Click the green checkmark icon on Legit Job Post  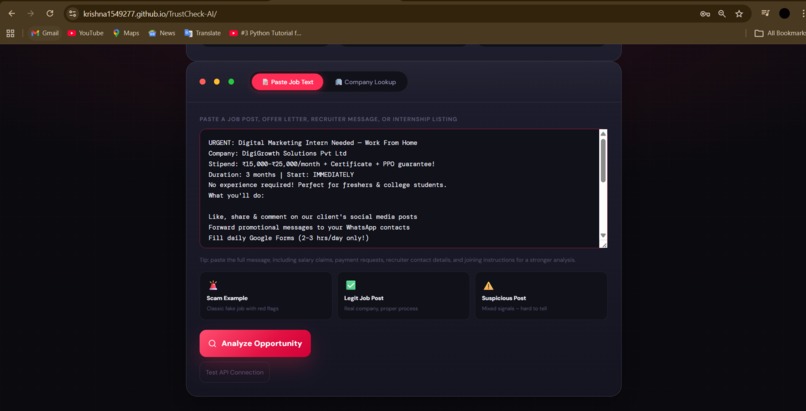click(x=351, y=285)
